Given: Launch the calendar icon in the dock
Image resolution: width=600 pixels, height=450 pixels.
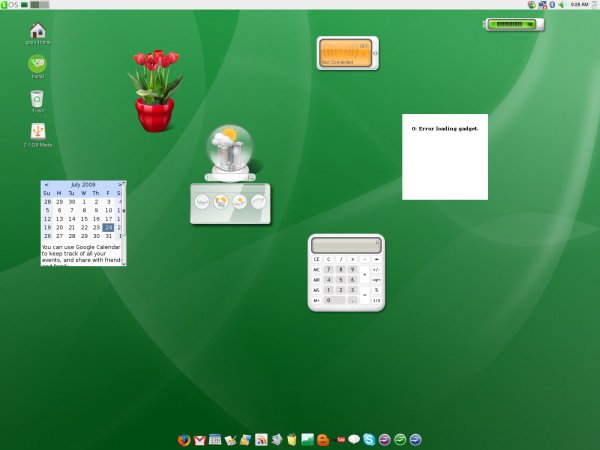Looking at the screenshot, I should [x=215, y=440].
